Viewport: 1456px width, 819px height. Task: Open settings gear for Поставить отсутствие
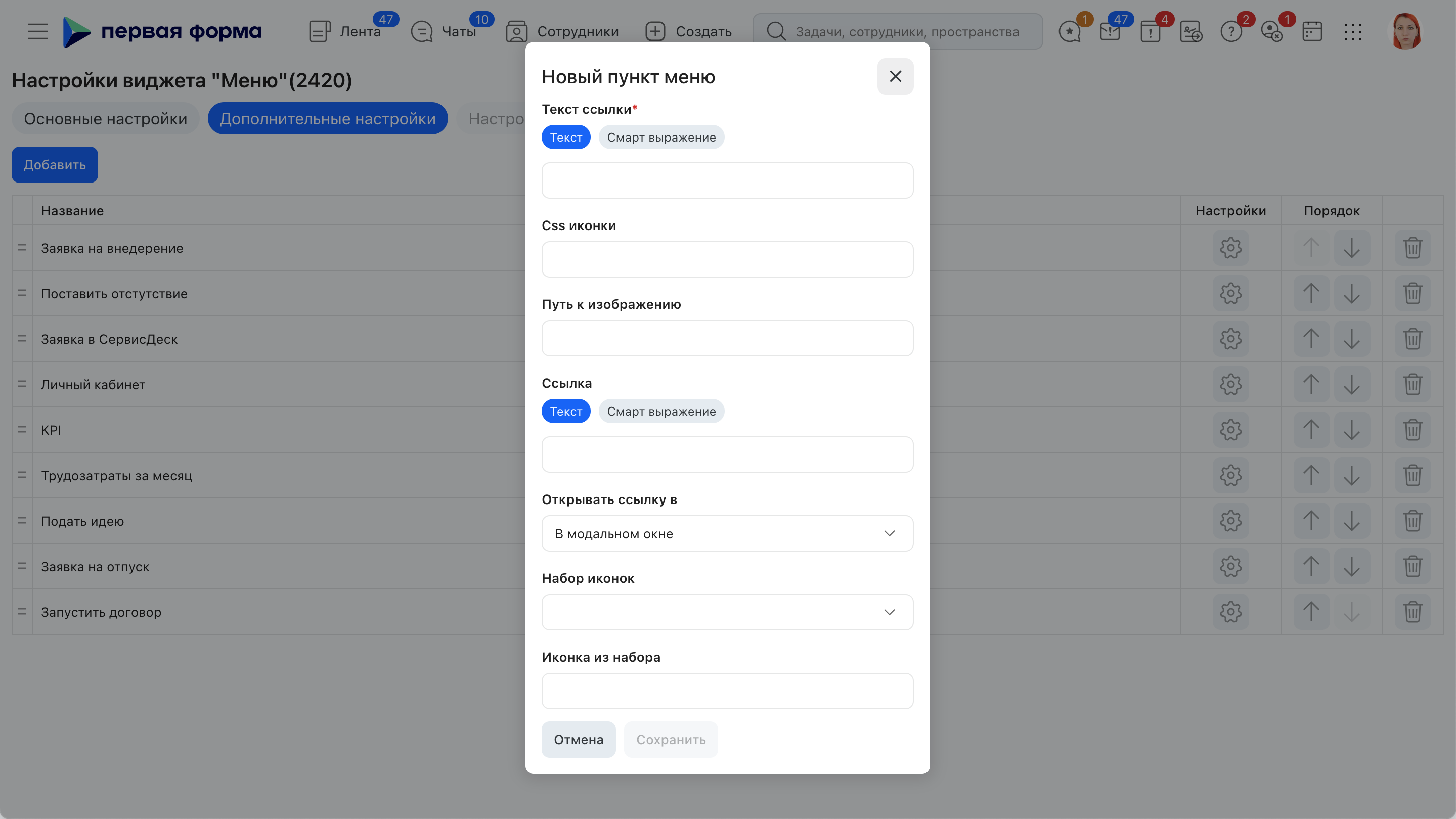1230,293
